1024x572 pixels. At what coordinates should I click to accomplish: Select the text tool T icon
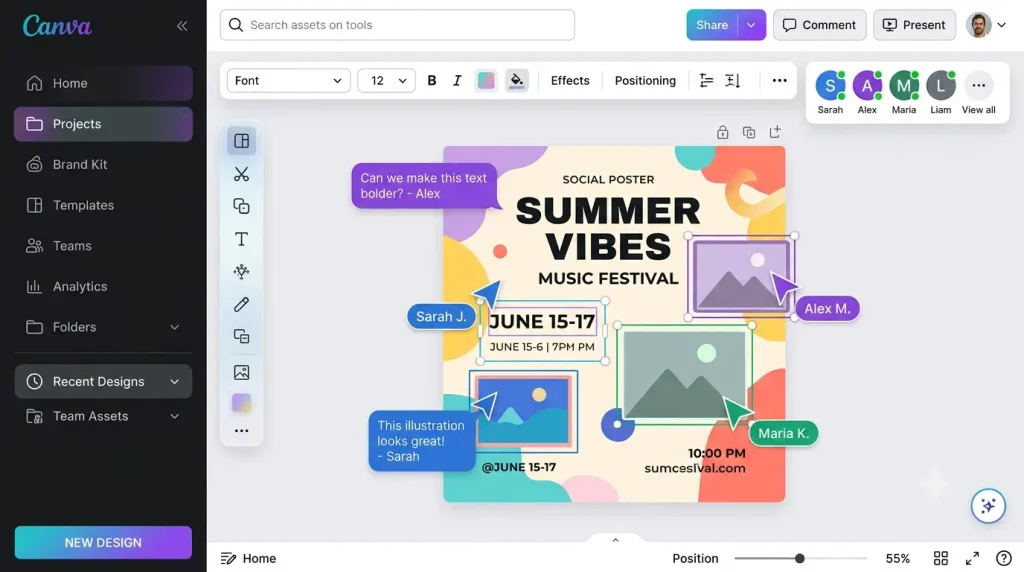click(242, 239)
